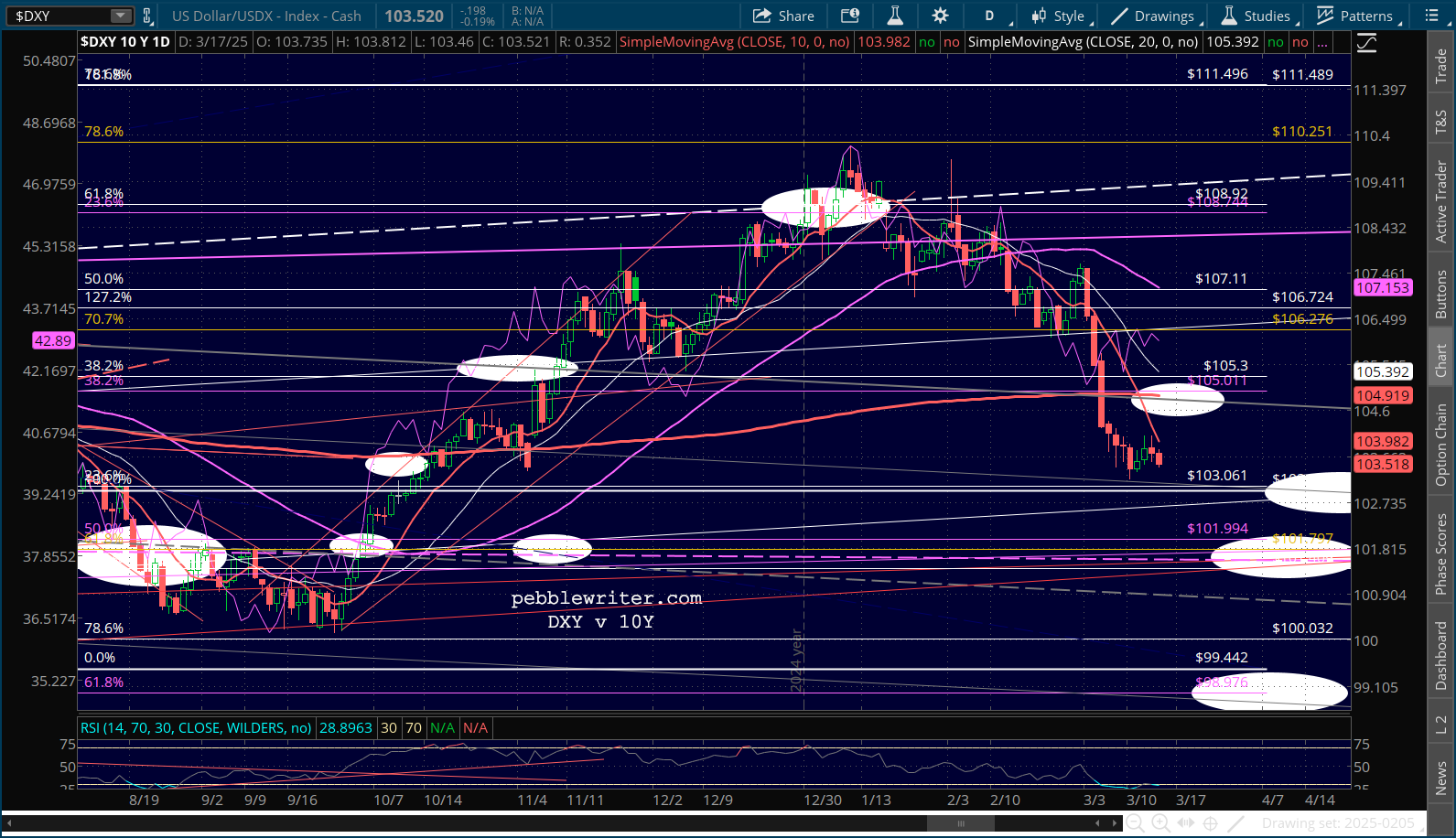The height and width of the screenshot is (838, 1456).
Task: Toggle first 'no' flag of 10-period SimpleMovingAvg
Action: (927, 42)
